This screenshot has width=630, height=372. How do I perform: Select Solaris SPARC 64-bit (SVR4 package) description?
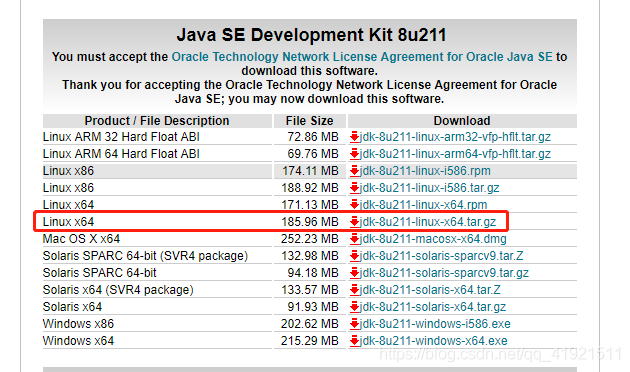[x=145, y=255]
